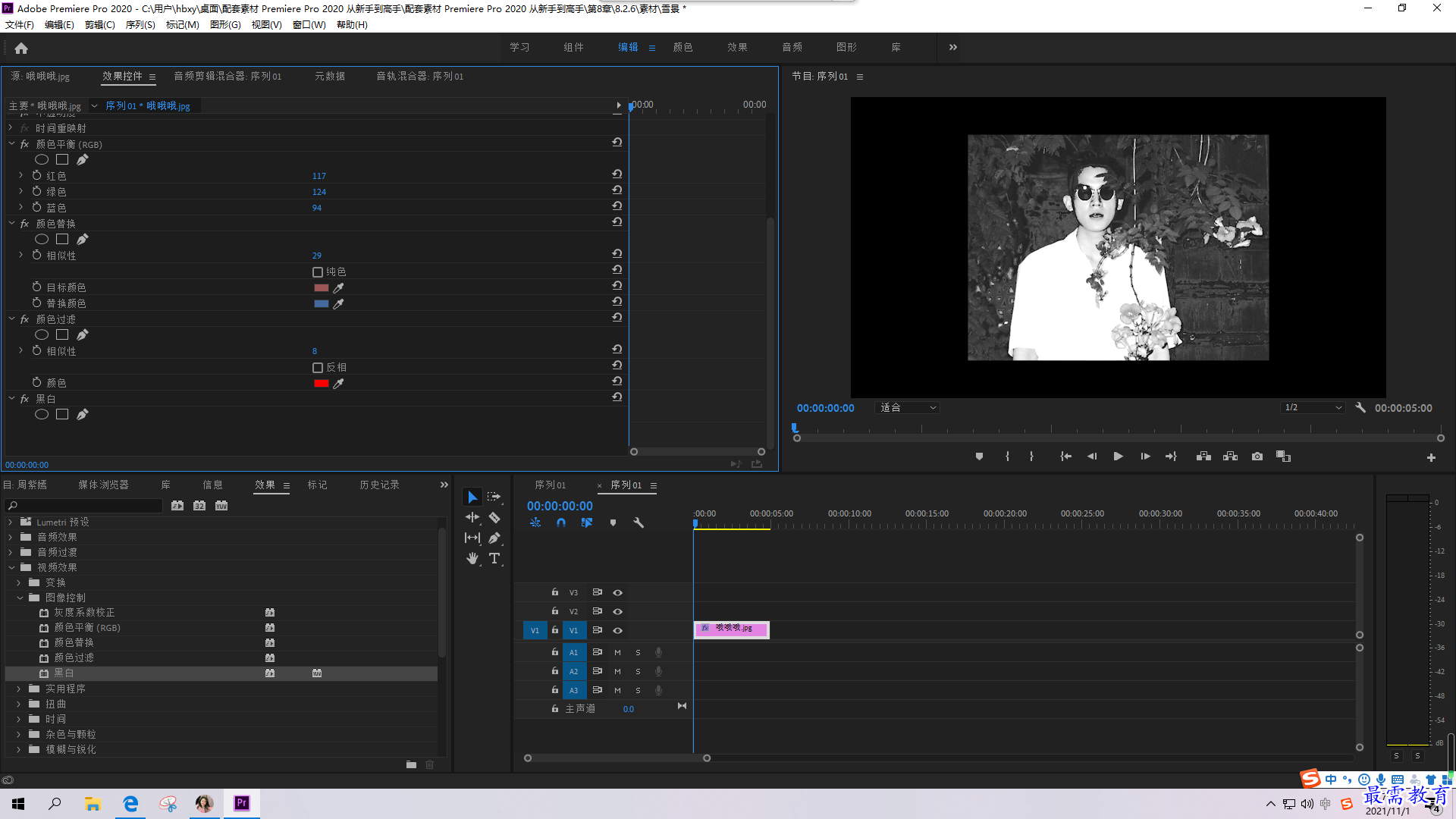Click Go to Out point button
Image resolution: width=1456 pixels, height=819 pixels.
tap(1171, 457)
